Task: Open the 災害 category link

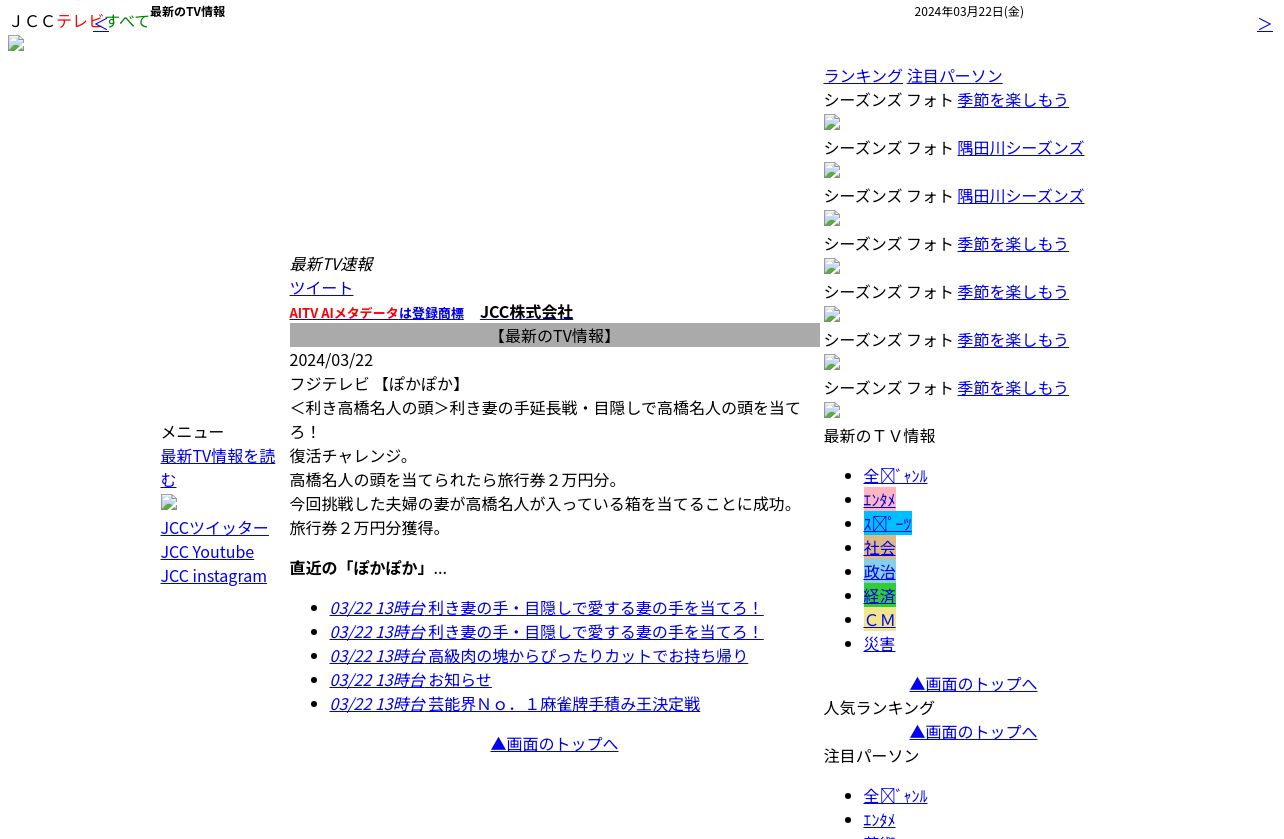Action: tap(879, 644)
